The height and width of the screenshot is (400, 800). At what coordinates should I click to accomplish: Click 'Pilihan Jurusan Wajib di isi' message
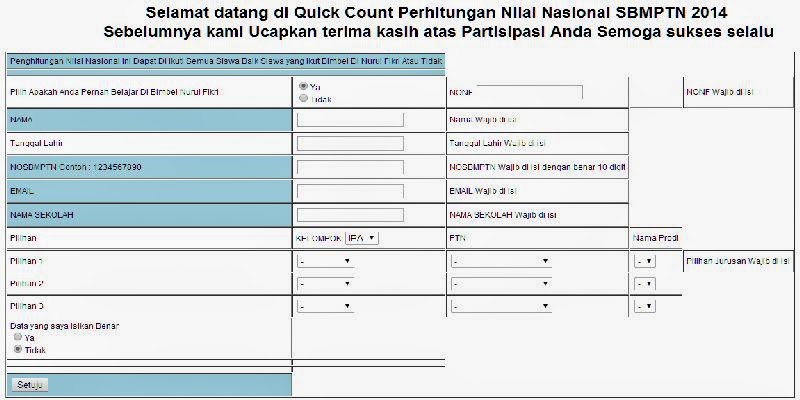[738, 261]
